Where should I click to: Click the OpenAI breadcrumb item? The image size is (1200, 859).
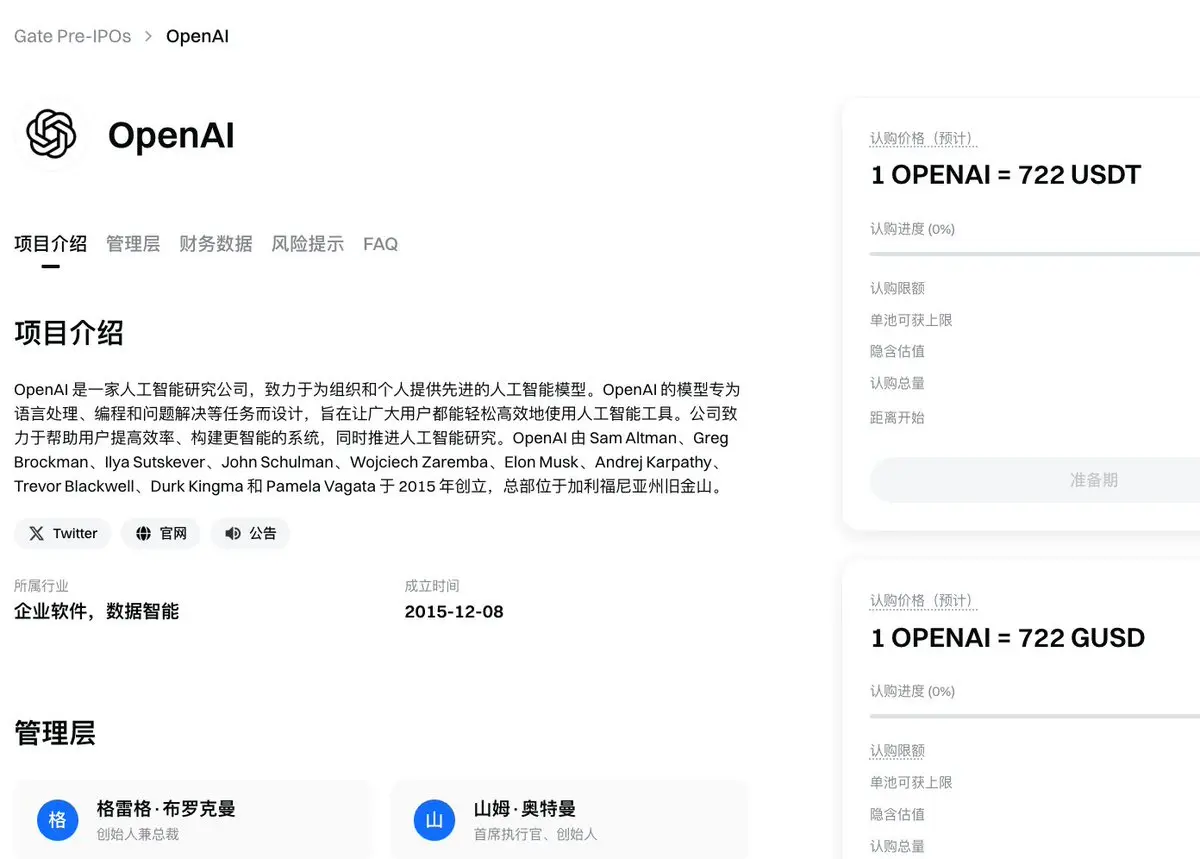pyautogui.click(x=197, y=36)
